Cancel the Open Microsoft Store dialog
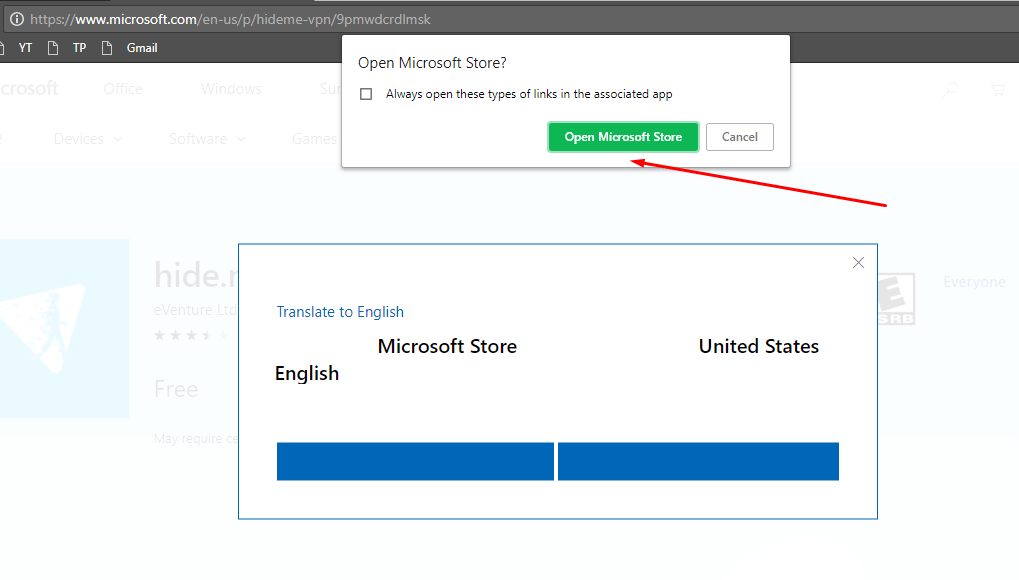This screenshot has height=580, width=1019. (740, 137)
